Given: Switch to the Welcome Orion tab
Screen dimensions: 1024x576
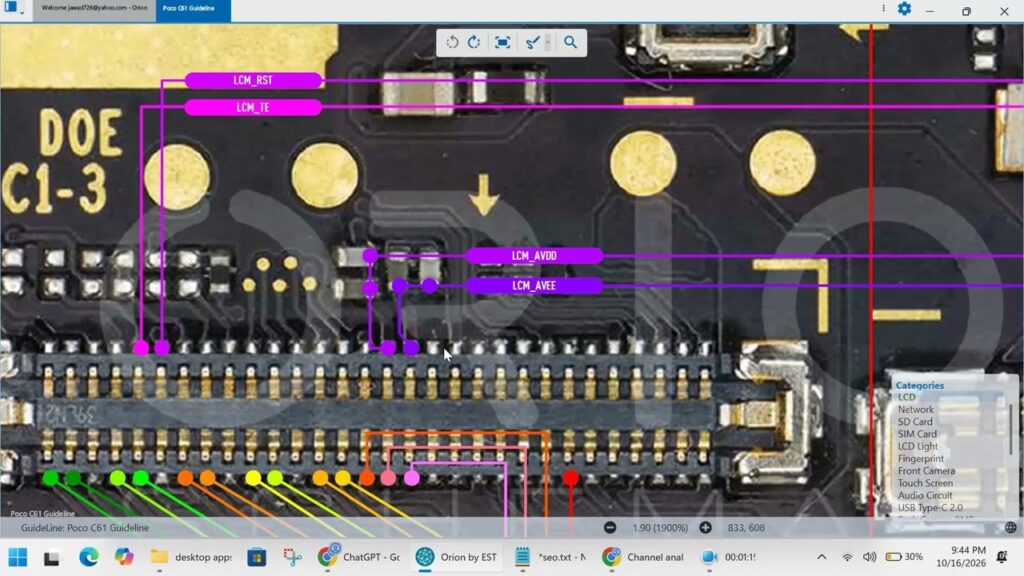Looking at the screenshot, I should coord(94,8).
